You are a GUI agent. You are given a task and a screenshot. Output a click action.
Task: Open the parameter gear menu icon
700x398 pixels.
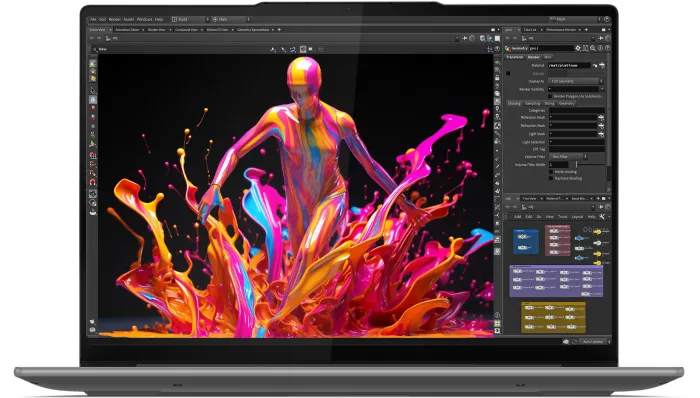coord(578,48)
